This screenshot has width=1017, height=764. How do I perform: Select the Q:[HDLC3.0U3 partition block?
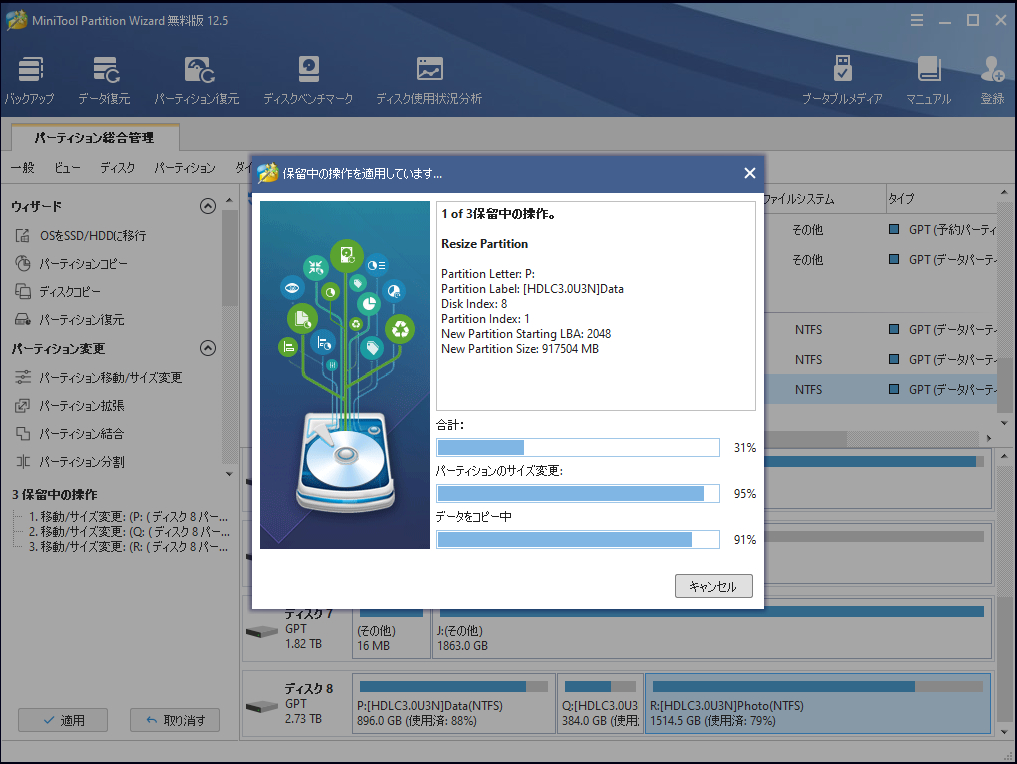(x=600, y=703)
